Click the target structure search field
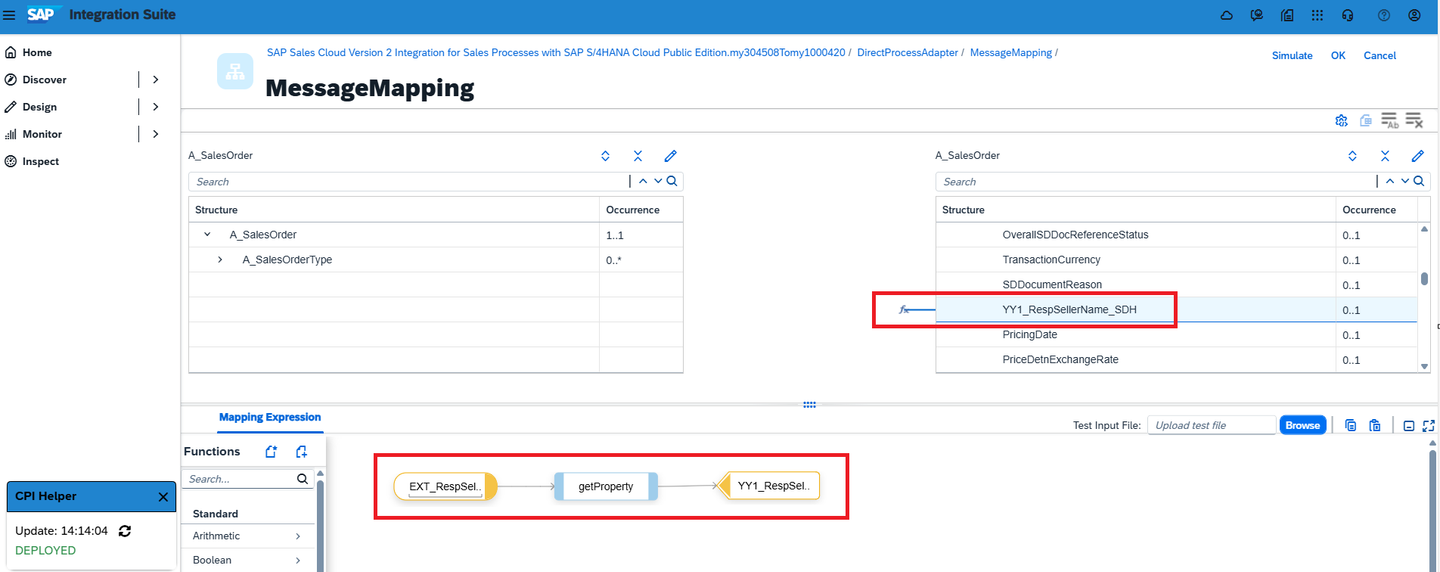Screen dimensions: 1440x572 pyautogui.click(x=1155, y=181)
